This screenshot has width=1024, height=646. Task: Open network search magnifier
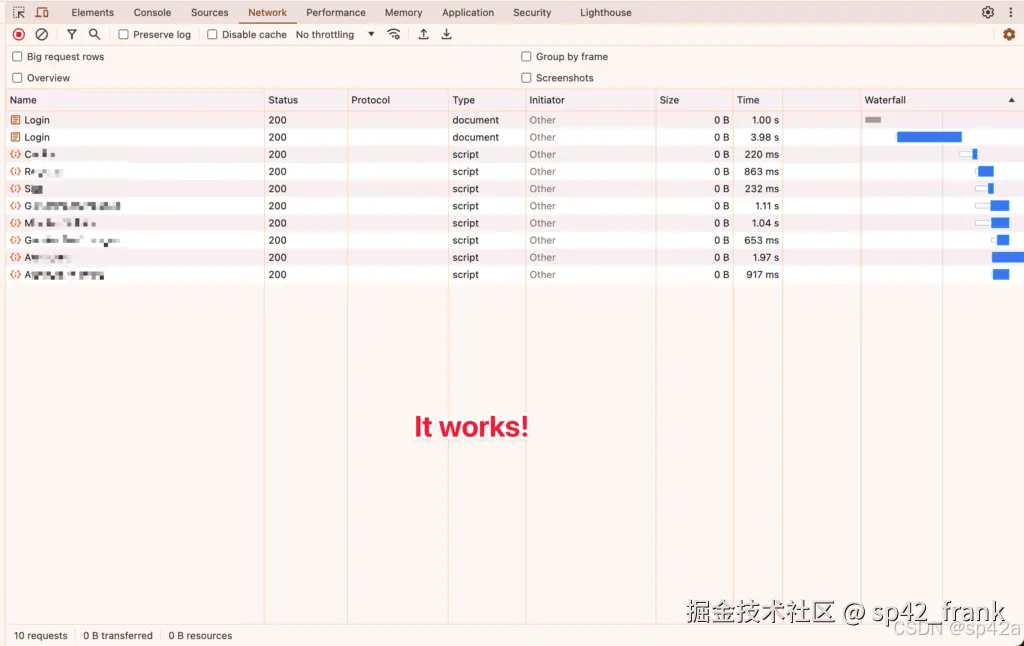click(95, 35)
